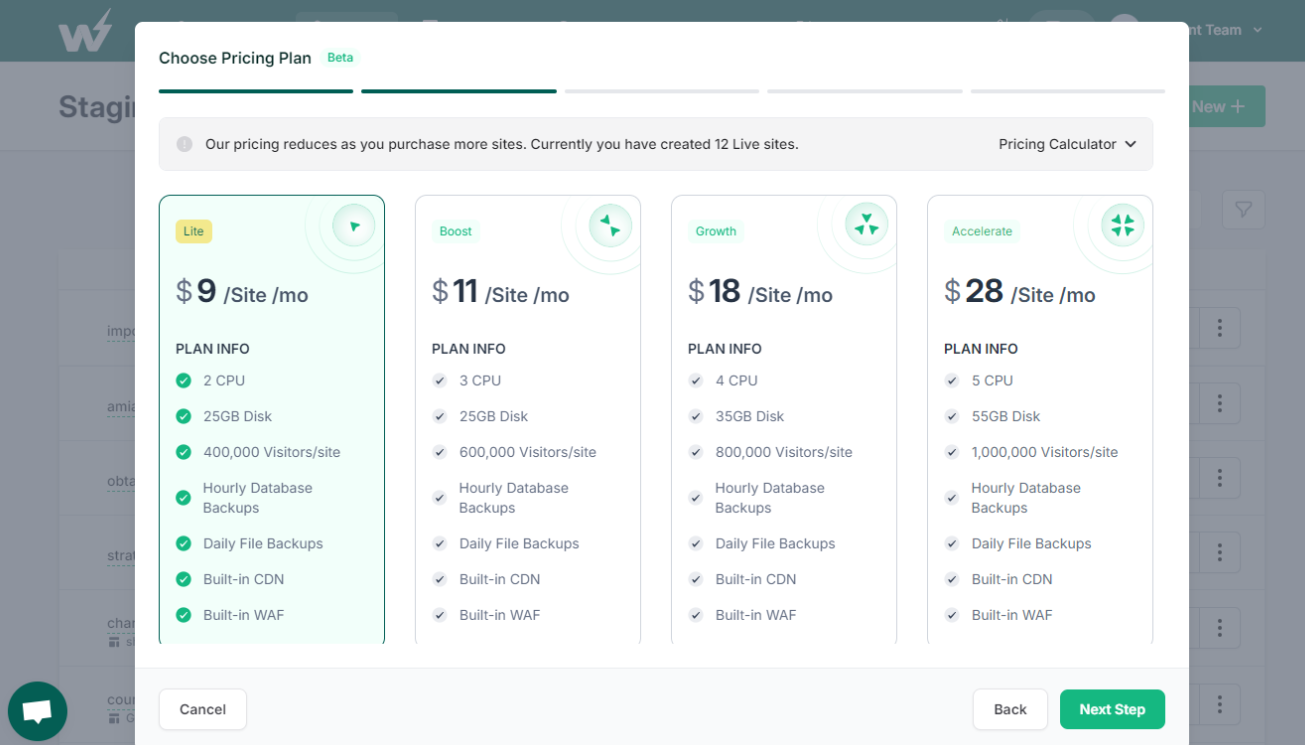This screenshot has height=745, width=1305.
Task: Click the check icon beside 5 CPU
Action: (951, 381)
